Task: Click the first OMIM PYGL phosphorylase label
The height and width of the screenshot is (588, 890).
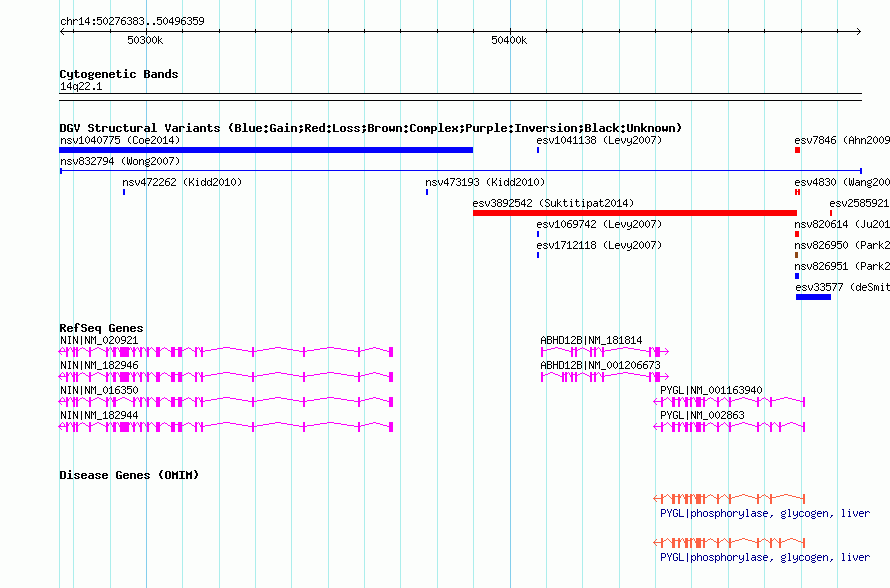Action: point(765,514)
